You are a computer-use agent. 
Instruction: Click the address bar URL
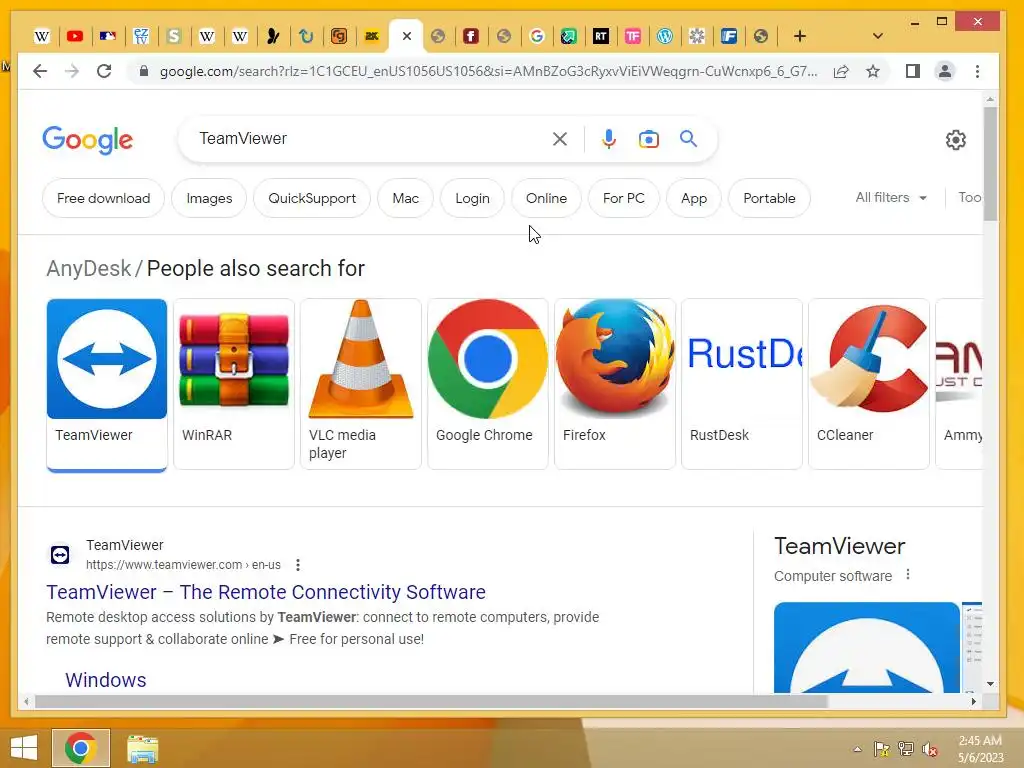(488, 71)
